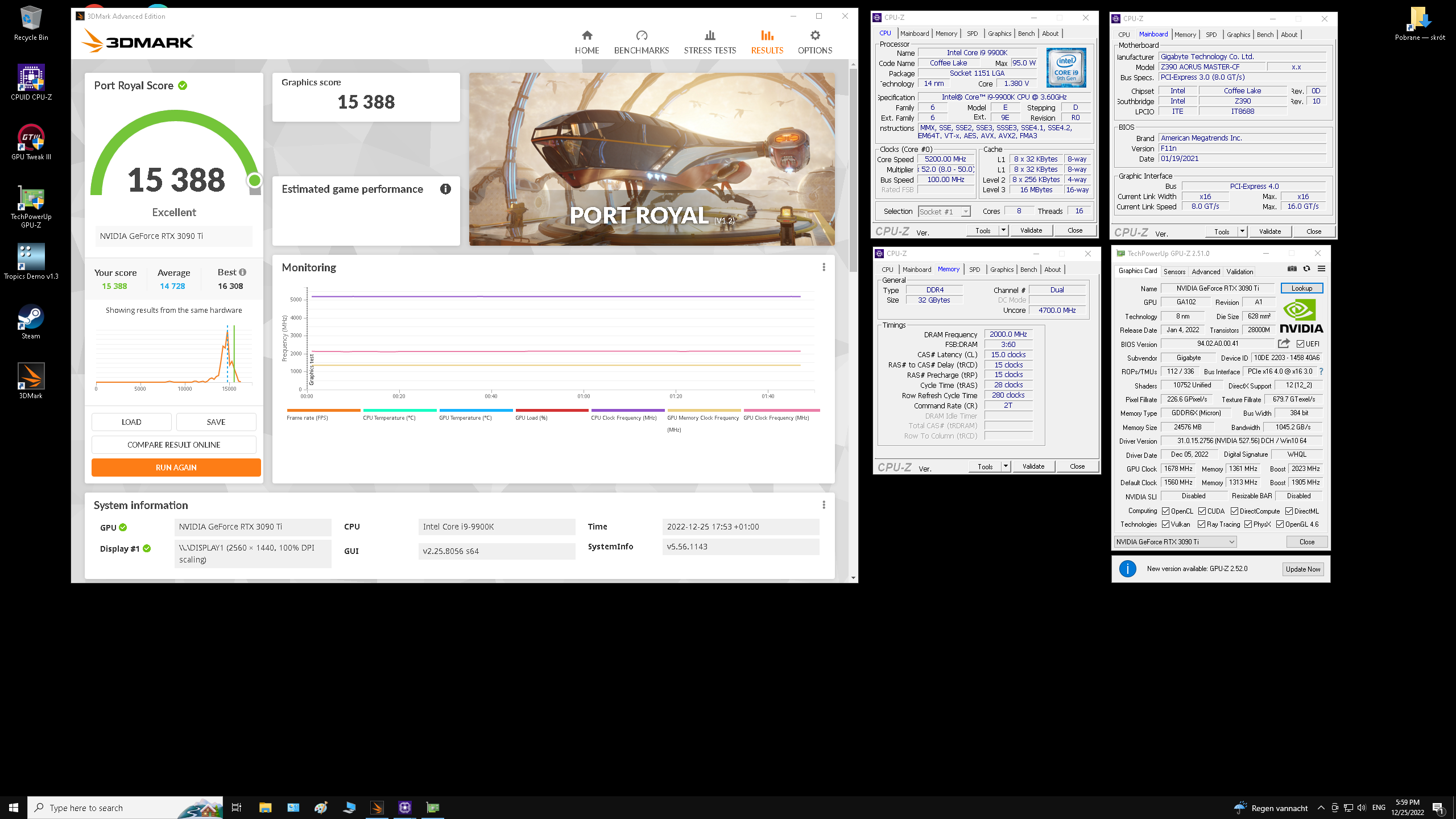Toggle Vulkan checkbox in GPU-Z
The image size is (1456, 819).
[1166, 524]
